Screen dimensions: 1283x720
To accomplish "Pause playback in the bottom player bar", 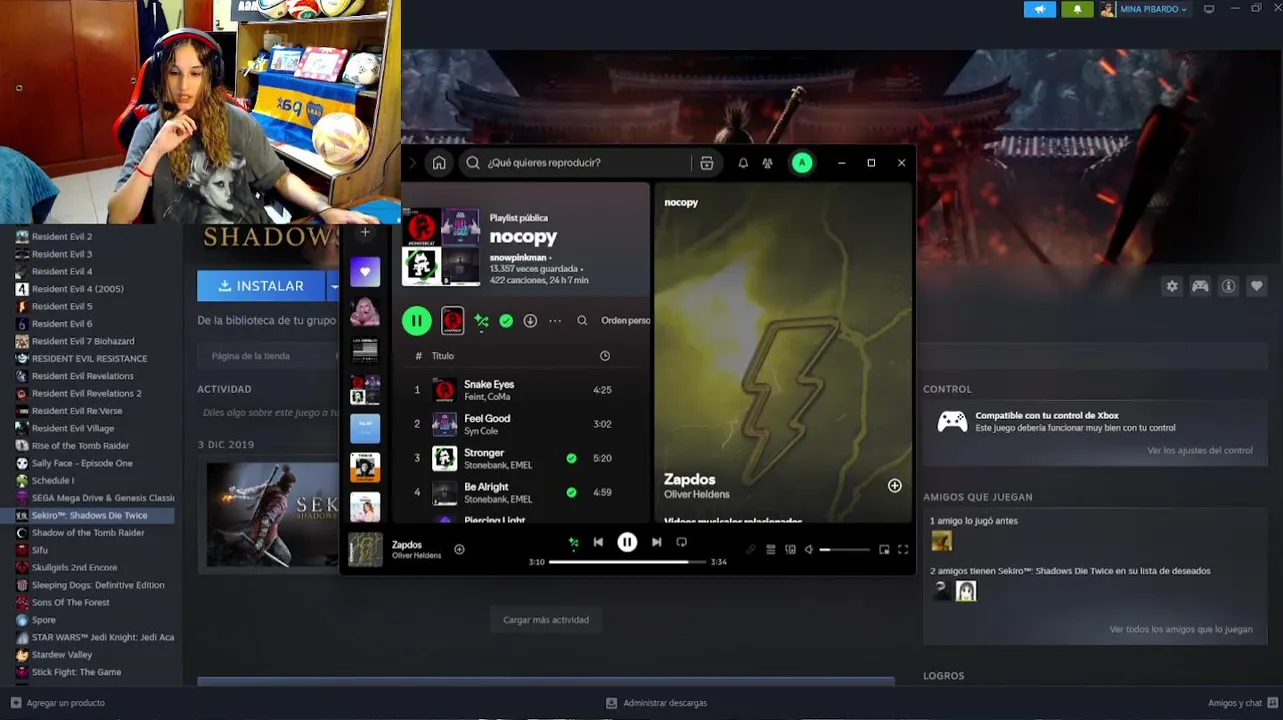I will (627, 542).
